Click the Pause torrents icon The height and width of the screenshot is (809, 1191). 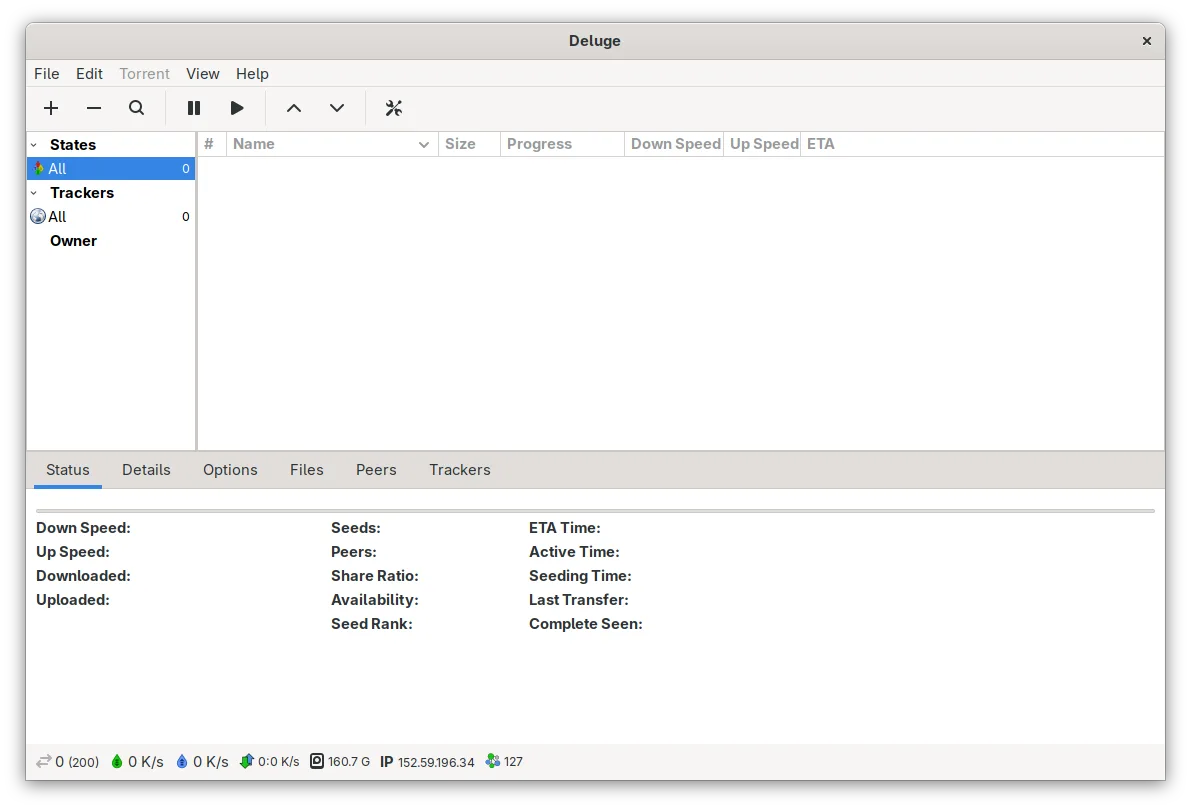click(x=194, y=108)
